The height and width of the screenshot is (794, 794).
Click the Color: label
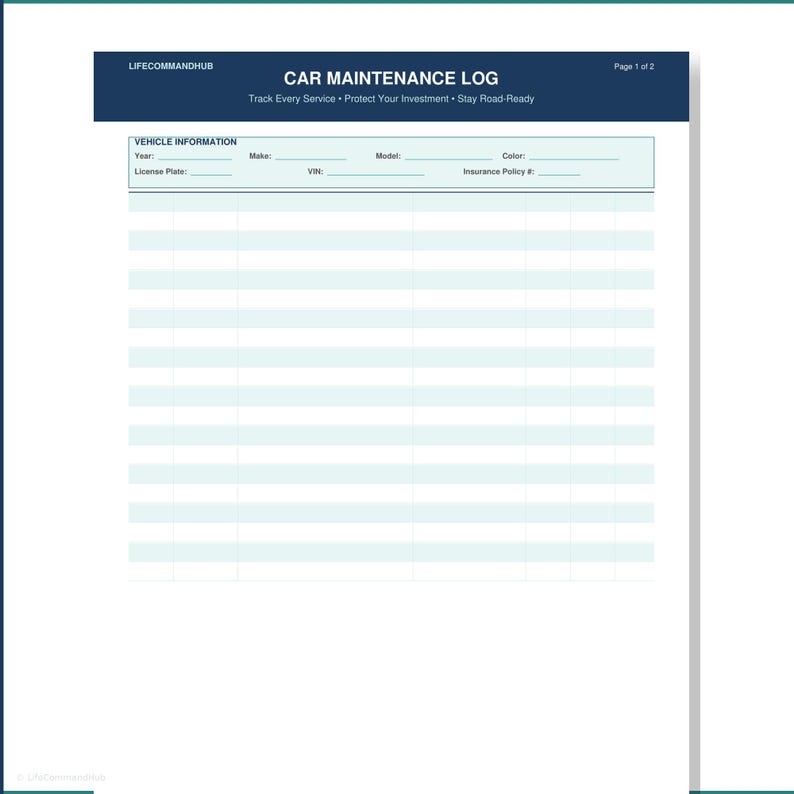(x=513, y=156)
